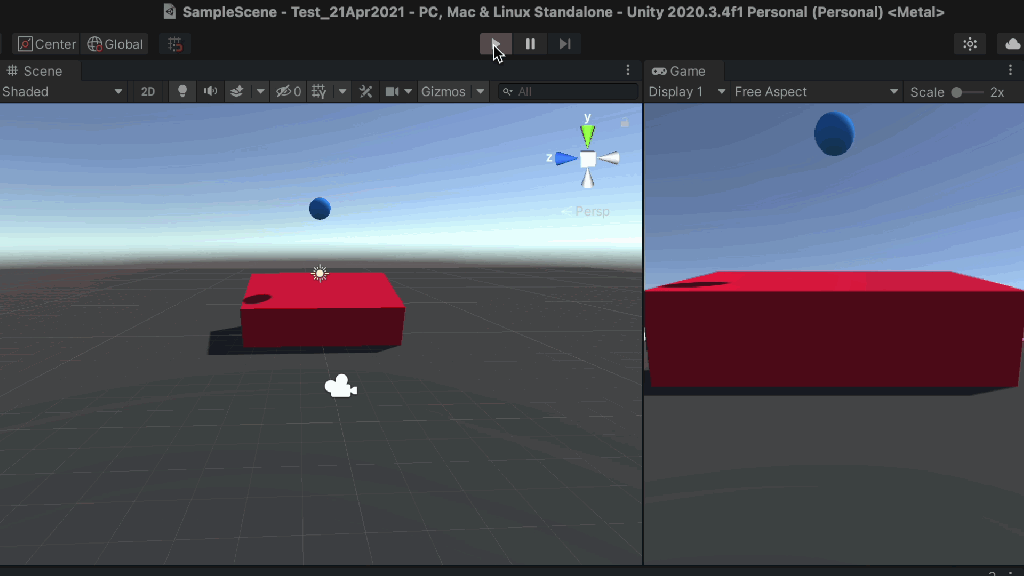Click the grid snapping icon in the toolbar
The height and width of the screenshot is (576, 1024).
(175, 44)
